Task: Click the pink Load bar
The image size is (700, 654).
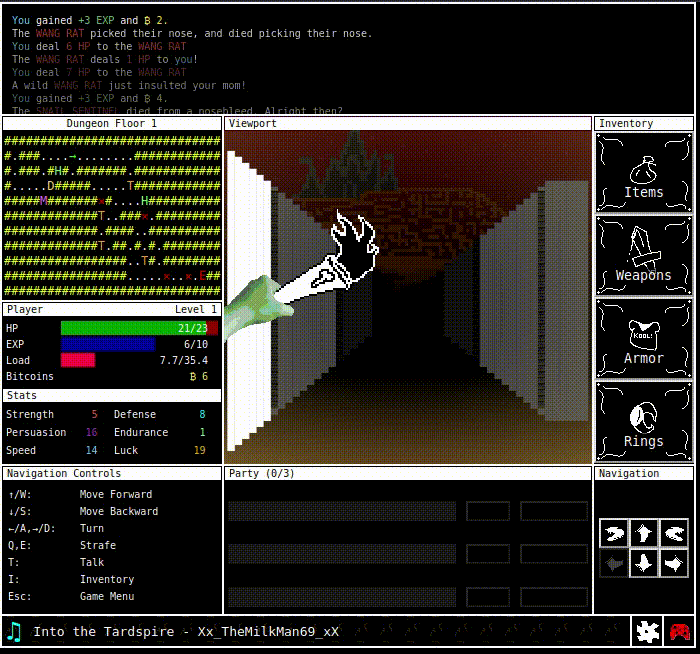Action: click(x=78, y=360)
